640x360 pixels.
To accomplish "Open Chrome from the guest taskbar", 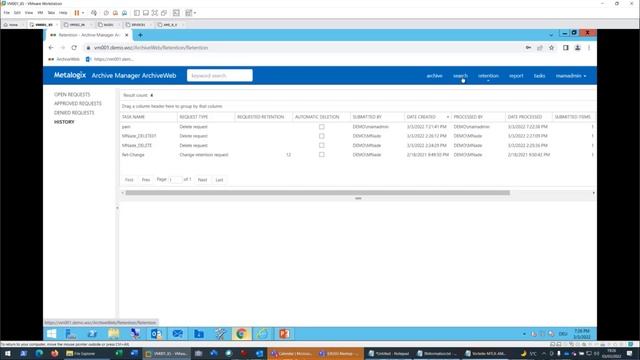I will 241,334.
